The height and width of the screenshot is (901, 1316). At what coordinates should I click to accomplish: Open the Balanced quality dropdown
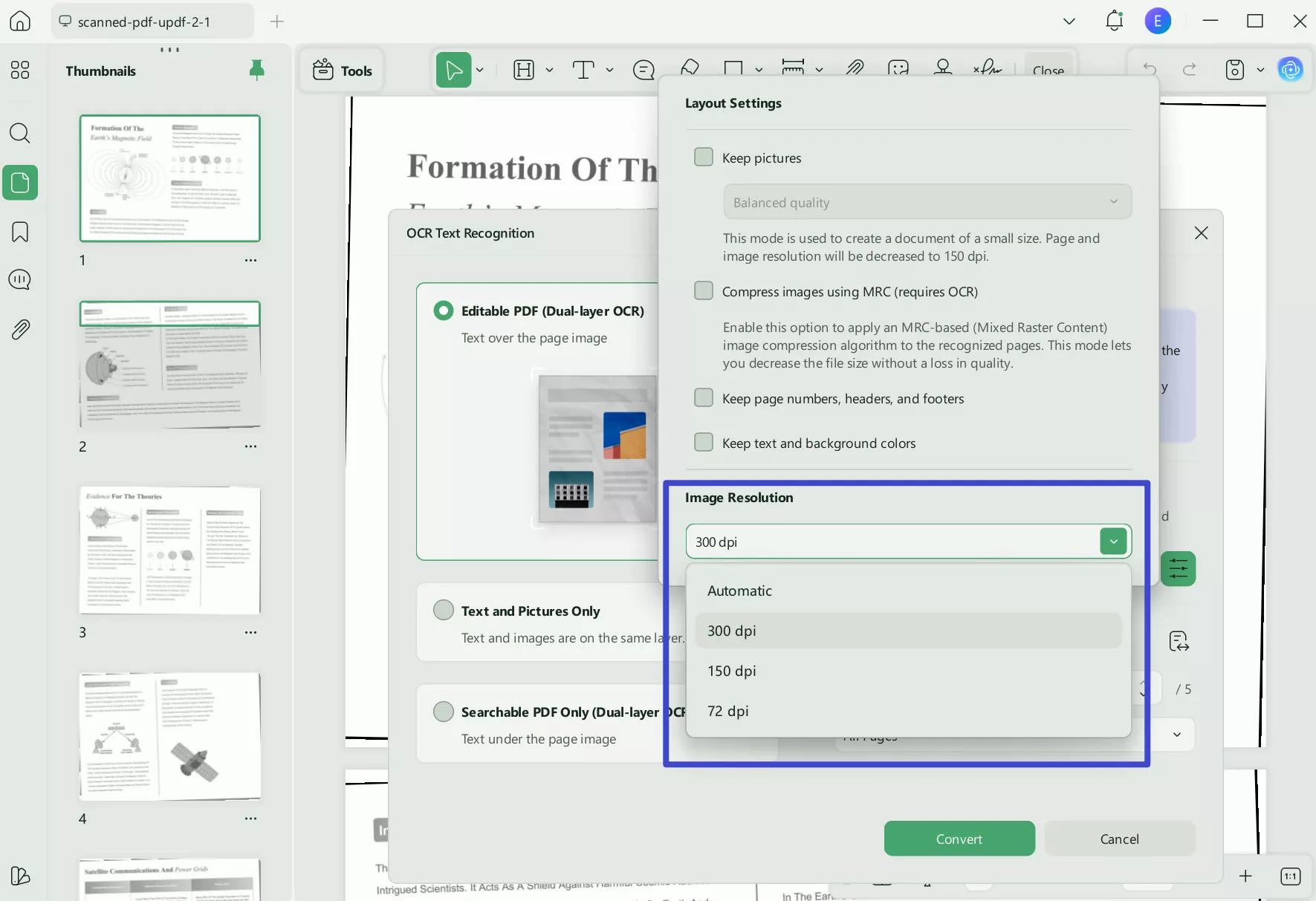[x=927, y=201]
